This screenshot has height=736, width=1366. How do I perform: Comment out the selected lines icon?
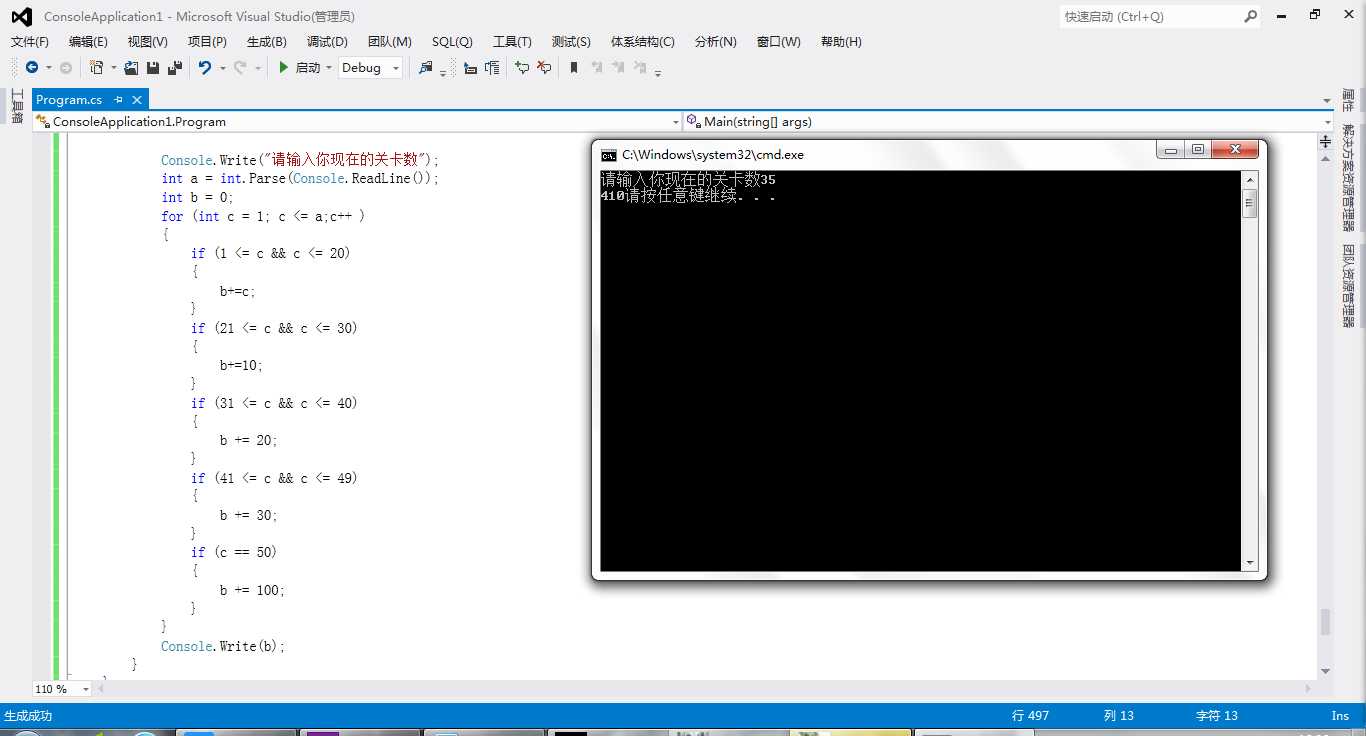[x=522, y=68]
